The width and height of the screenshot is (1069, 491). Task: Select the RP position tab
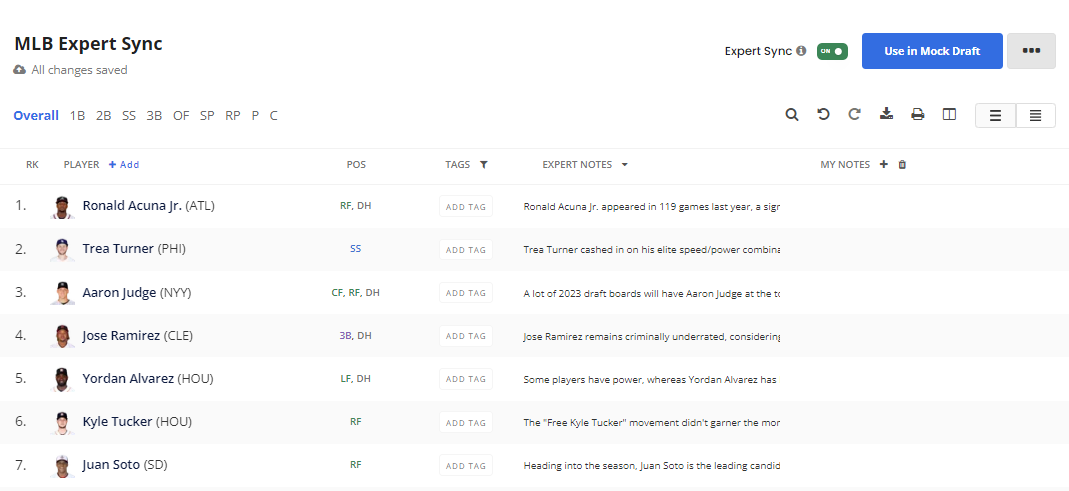coord(232,116)
